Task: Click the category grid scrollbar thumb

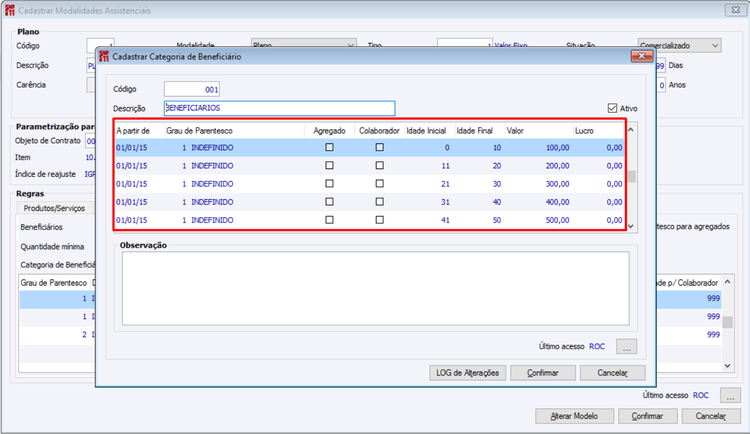Action: [631, 176]
